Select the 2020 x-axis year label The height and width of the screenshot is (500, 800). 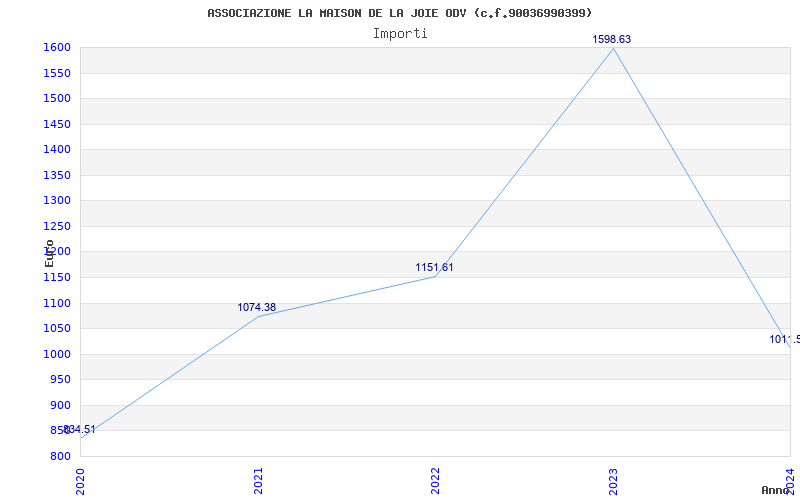tap(80, 481)
